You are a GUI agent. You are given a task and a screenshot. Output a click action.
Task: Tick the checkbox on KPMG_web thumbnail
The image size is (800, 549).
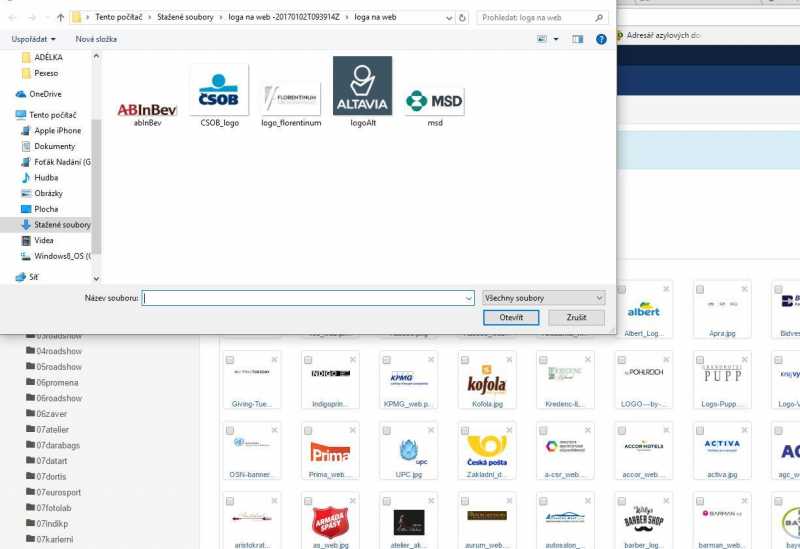[387, 360]
